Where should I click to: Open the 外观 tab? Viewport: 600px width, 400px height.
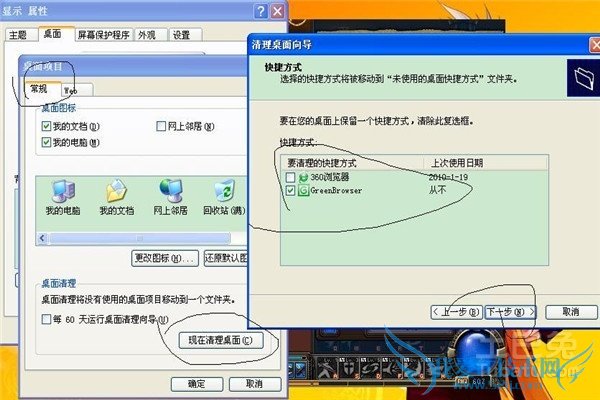[x=149, y=35]
